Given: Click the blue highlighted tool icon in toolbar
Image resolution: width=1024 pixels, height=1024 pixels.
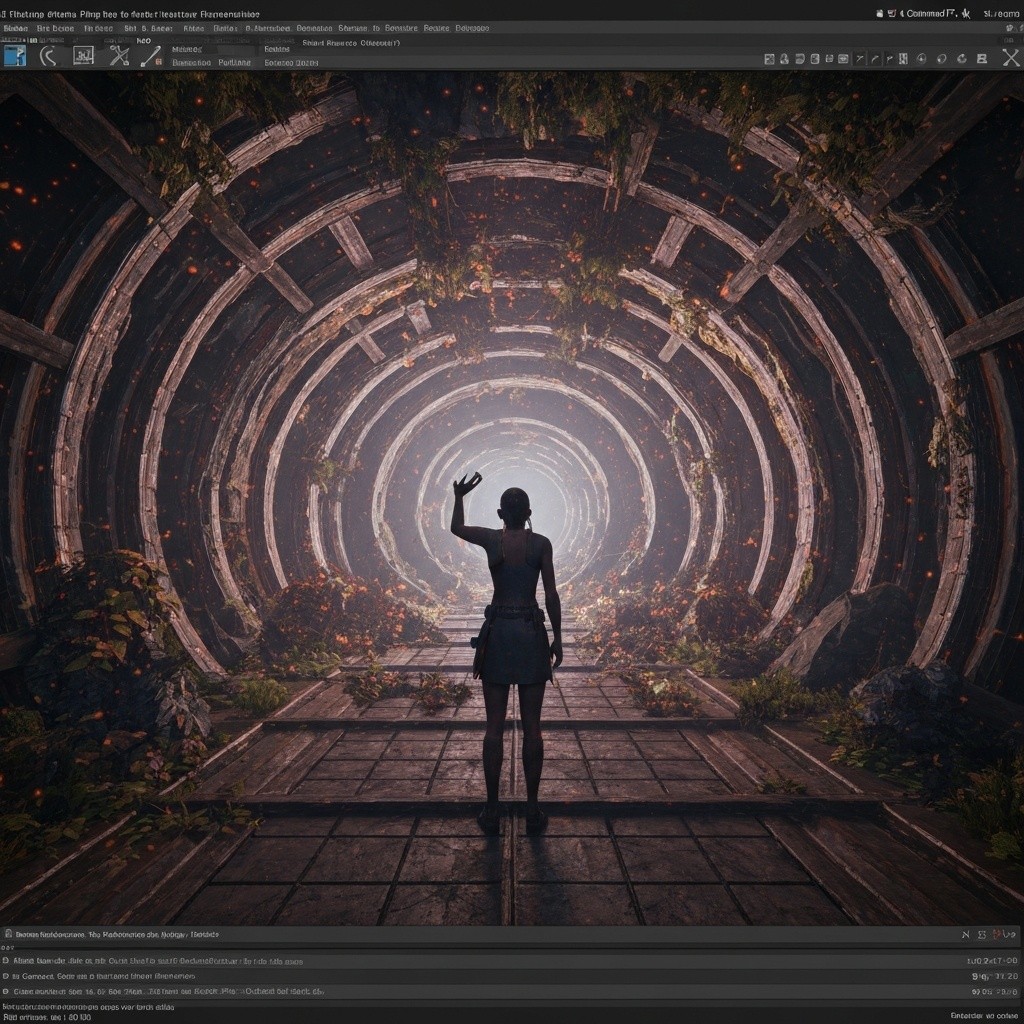Looking at the screenshot, I should click(15, 56).
